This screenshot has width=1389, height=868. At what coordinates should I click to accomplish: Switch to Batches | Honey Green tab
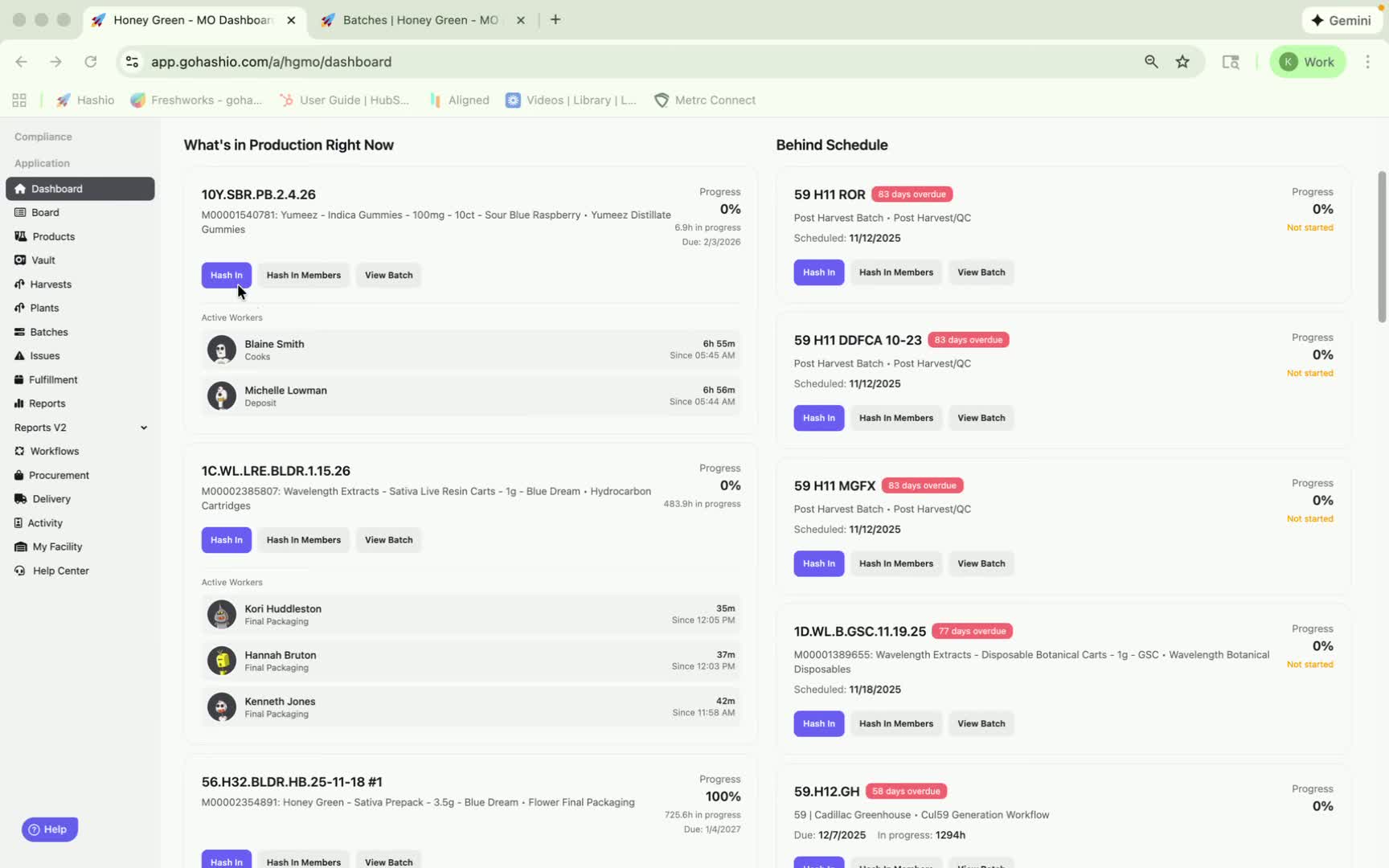(420, 20)
